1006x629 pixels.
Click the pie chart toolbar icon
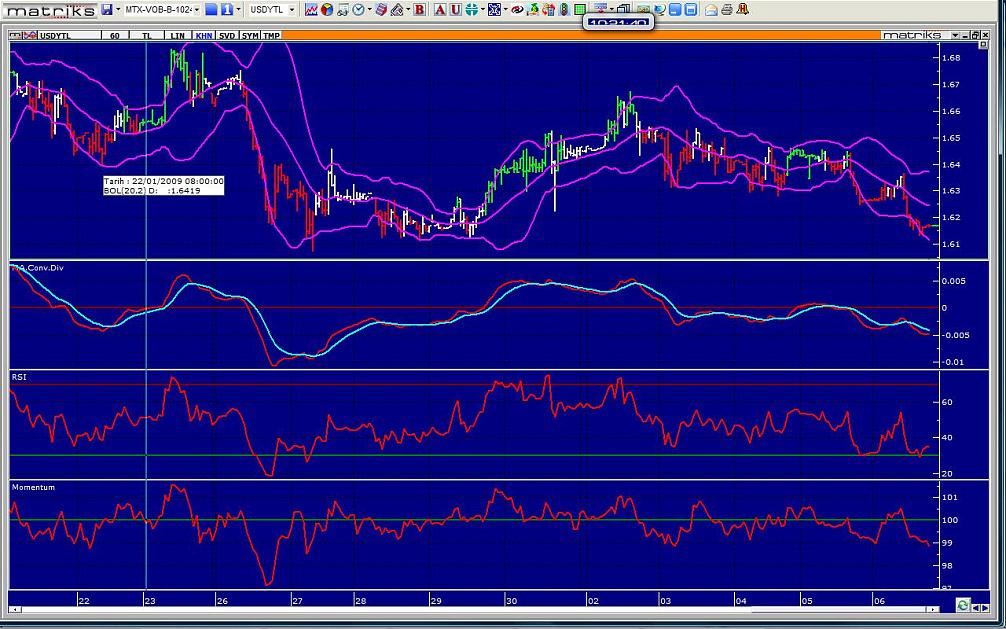[326, 10]
